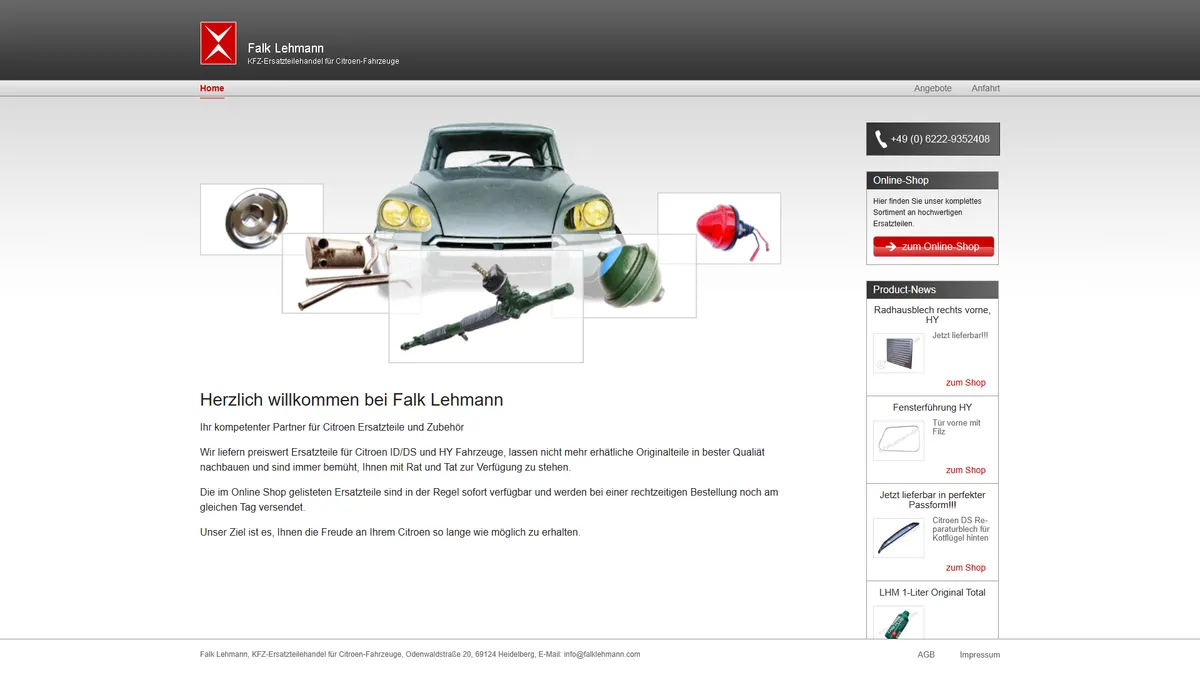1200x675 pixels.
Task: Follow zum Shop link under Radhausblech
Action: pos(966,383)
